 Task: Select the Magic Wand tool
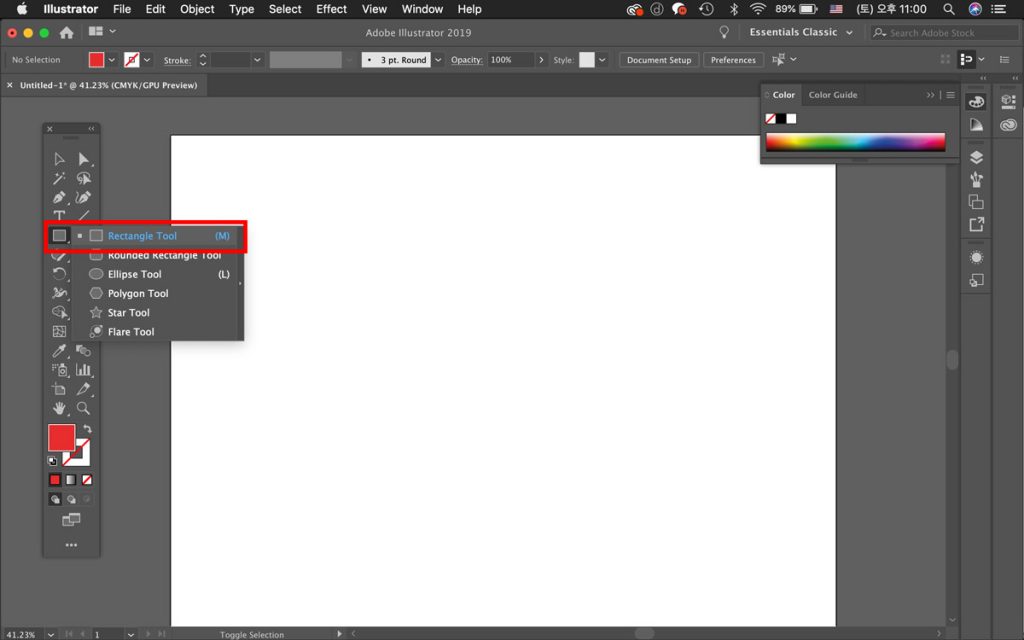(59, 178)
